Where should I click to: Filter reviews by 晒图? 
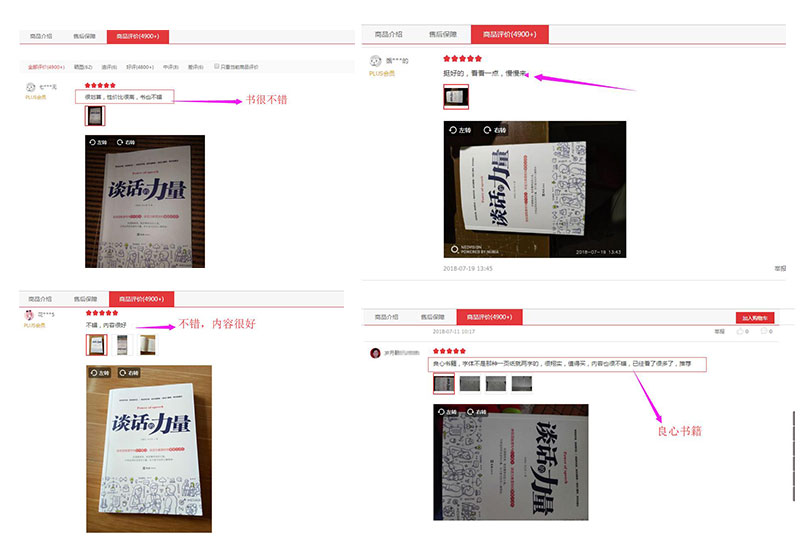(x=83, y=67)
